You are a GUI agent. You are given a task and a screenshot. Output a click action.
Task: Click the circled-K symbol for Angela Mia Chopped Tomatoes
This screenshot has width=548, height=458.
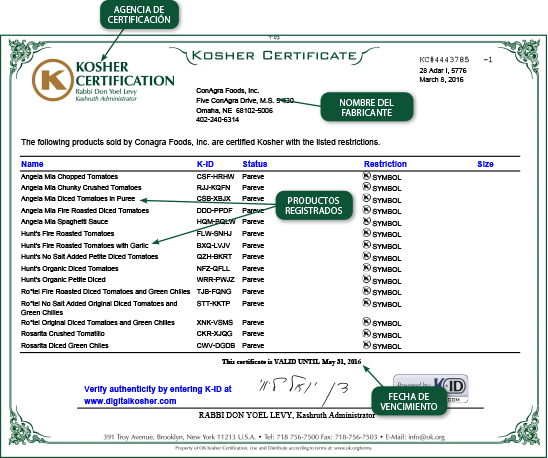366,176
